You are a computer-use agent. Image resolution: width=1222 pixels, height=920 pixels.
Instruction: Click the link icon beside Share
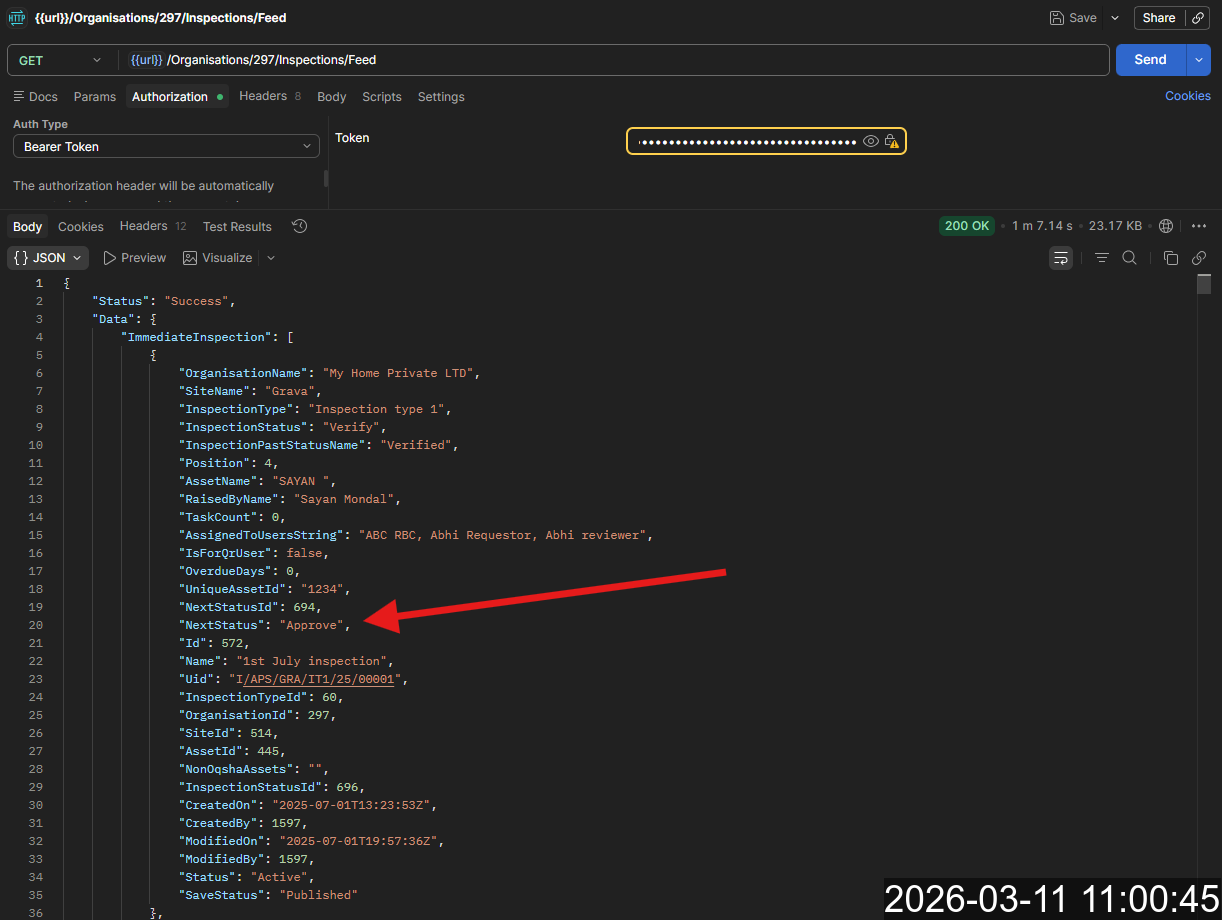point(1198,18)
